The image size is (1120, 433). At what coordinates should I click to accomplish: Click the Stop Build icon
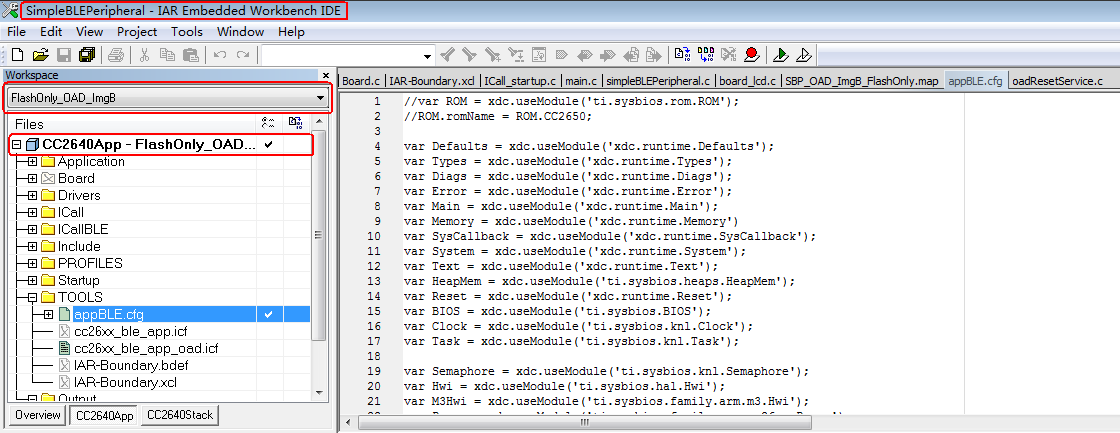point(729,55)
